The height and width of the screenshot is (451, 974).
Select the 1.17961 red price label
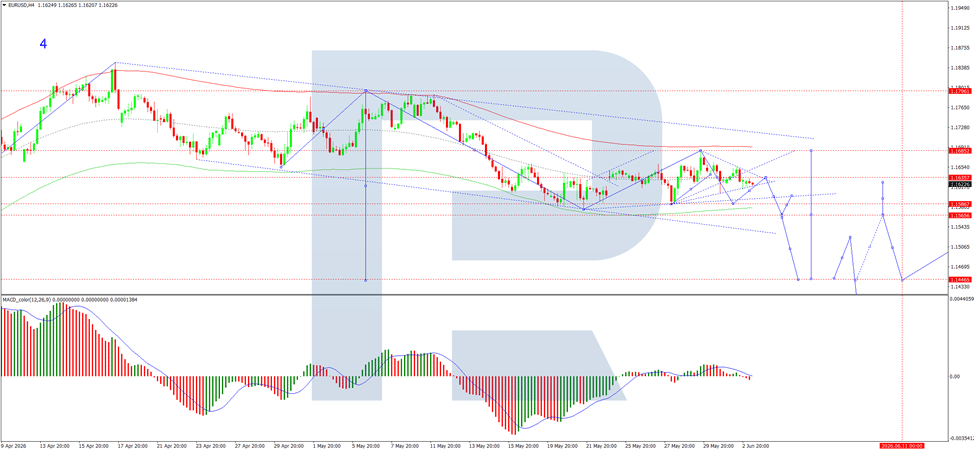click(959, 91)
